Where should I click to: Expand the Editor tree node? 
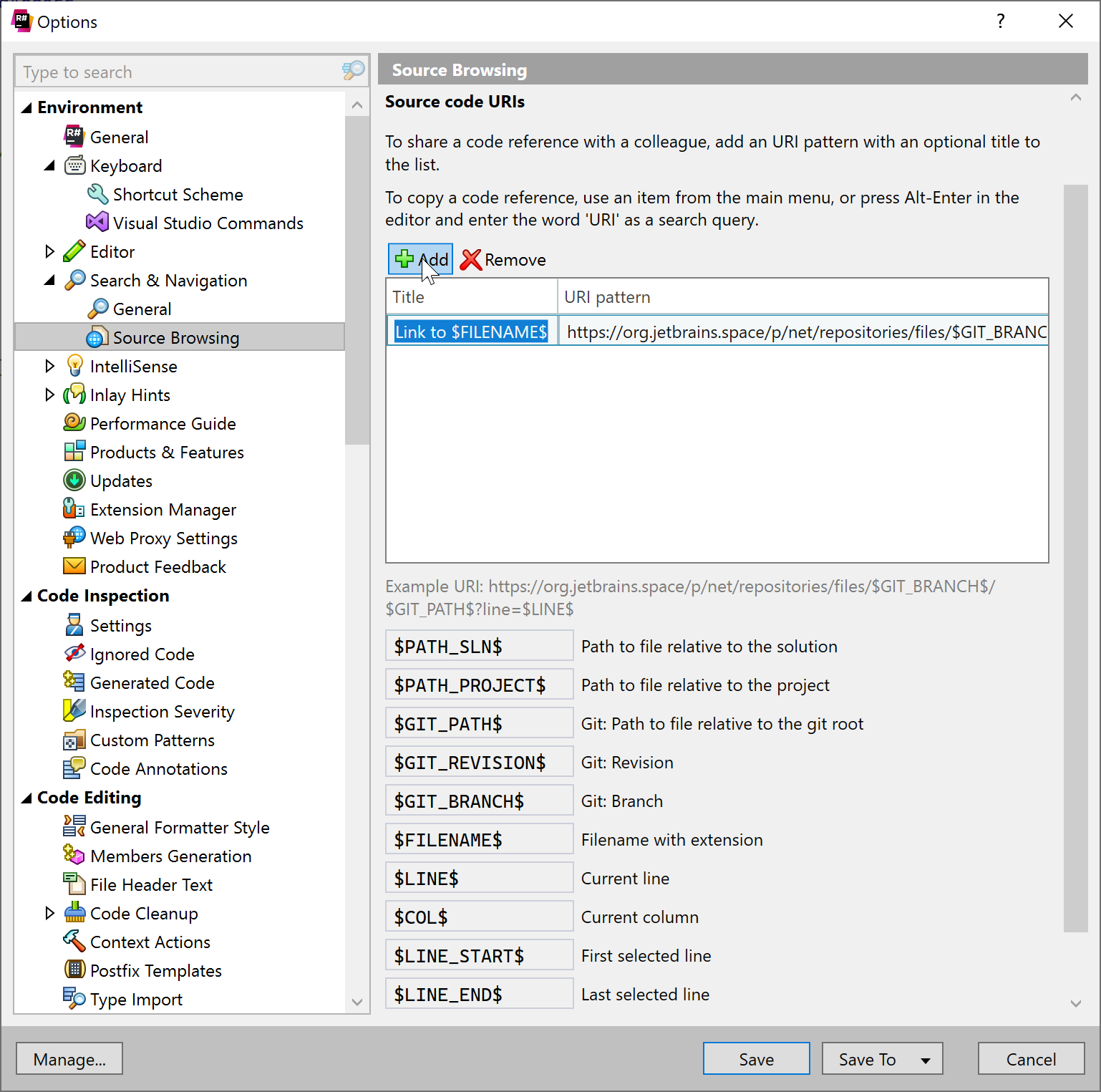point(49,252)
